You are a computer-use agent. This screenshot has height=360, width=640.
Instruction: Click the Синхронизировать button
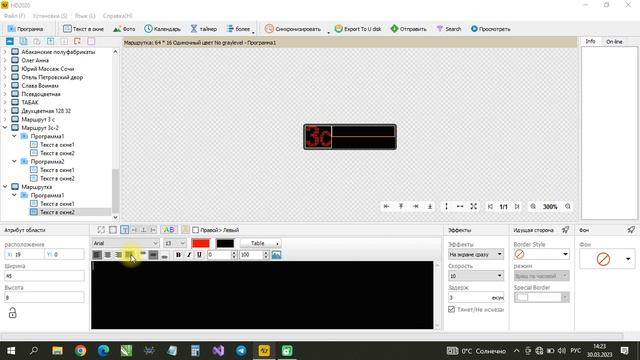[293, 29]
